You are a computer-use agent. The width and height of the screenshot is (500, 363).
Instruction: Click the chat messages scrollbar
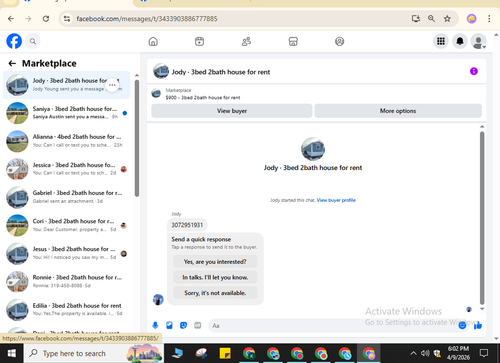click(482, 217)
